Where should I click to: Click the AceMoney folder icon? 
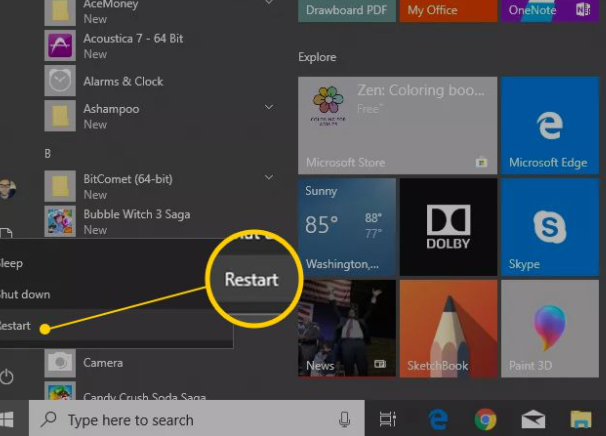pos(60,11)
